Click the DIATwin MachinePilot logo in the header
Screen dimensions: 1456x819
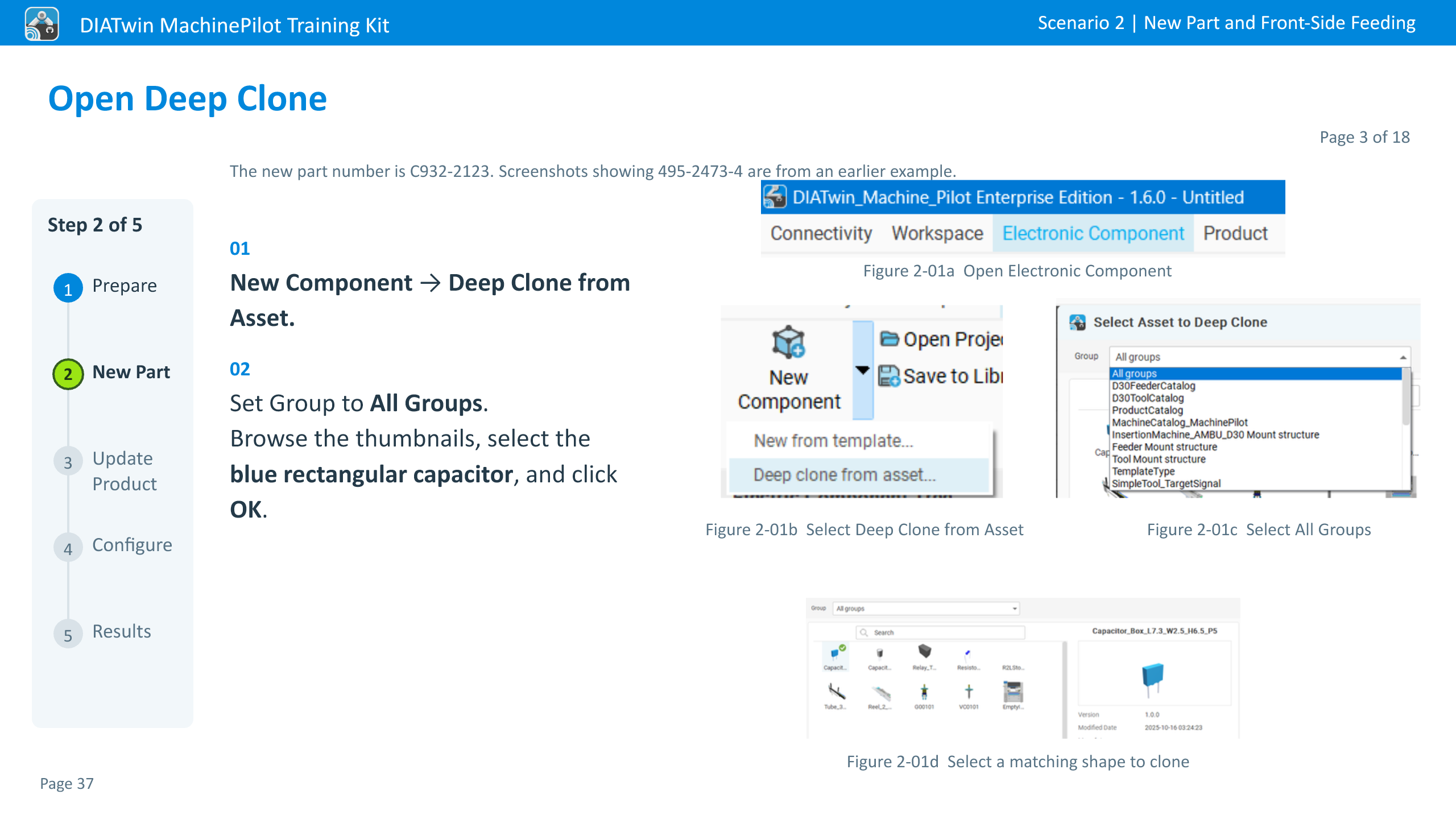coord(42,24)
